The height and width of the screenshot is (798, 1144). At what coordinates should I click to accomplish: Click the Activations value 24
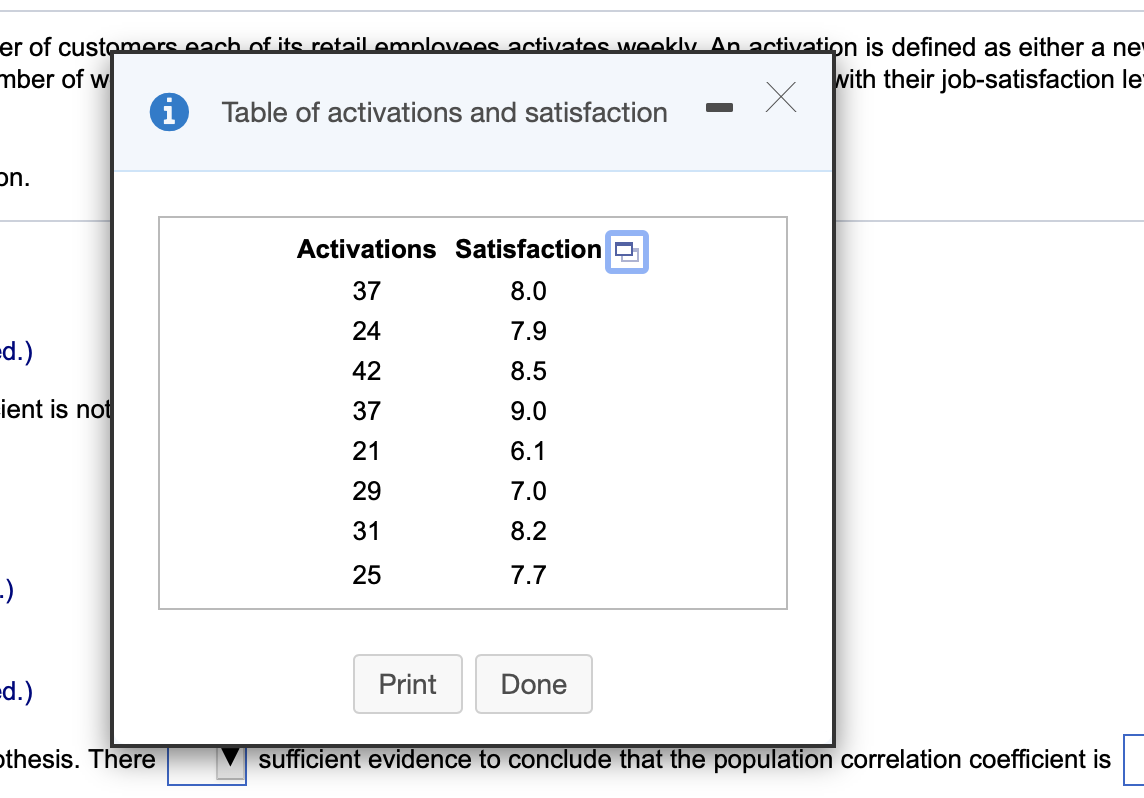[366, 331]
